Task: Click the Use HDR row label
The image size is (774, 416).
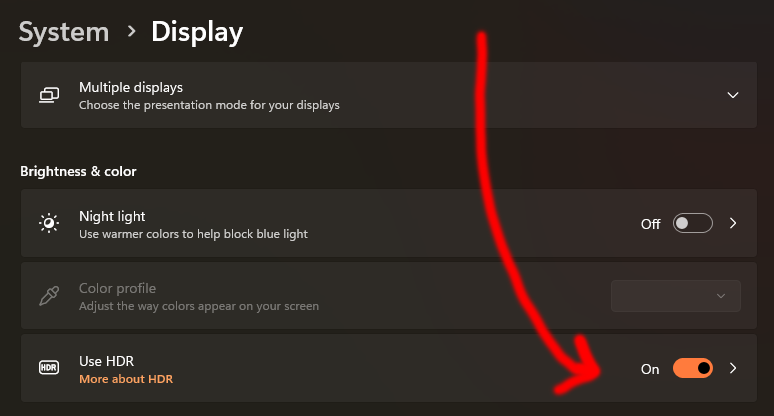Action: [106, 361]
